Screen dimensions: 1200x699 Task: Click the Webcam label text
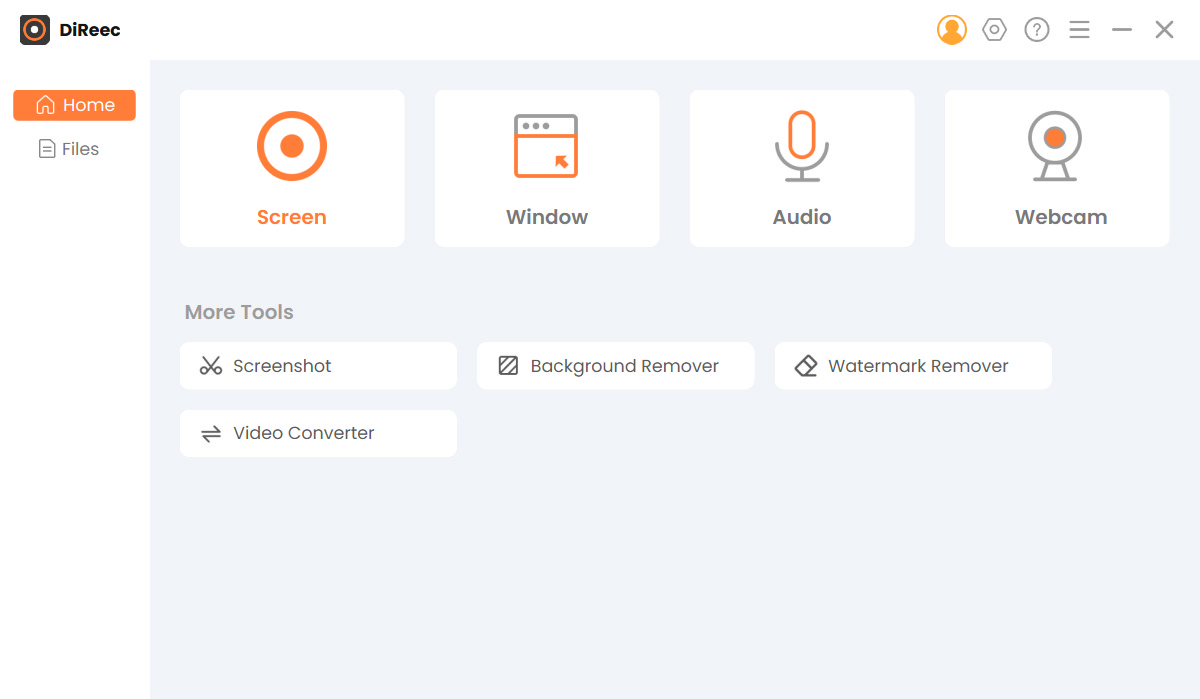(x=1060, y=217)
